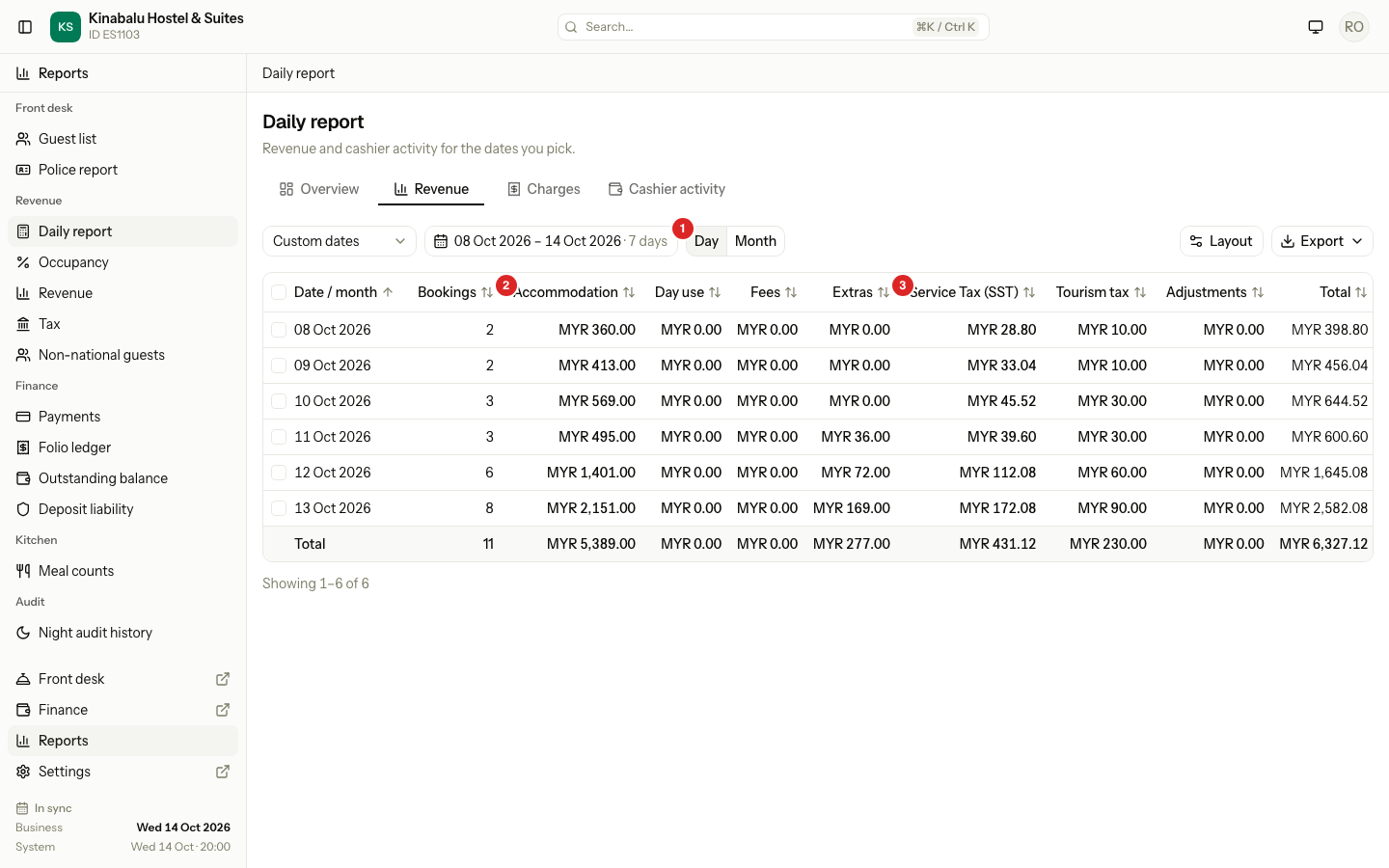Sort by the Accommodation column arrows

pos(629,292)
